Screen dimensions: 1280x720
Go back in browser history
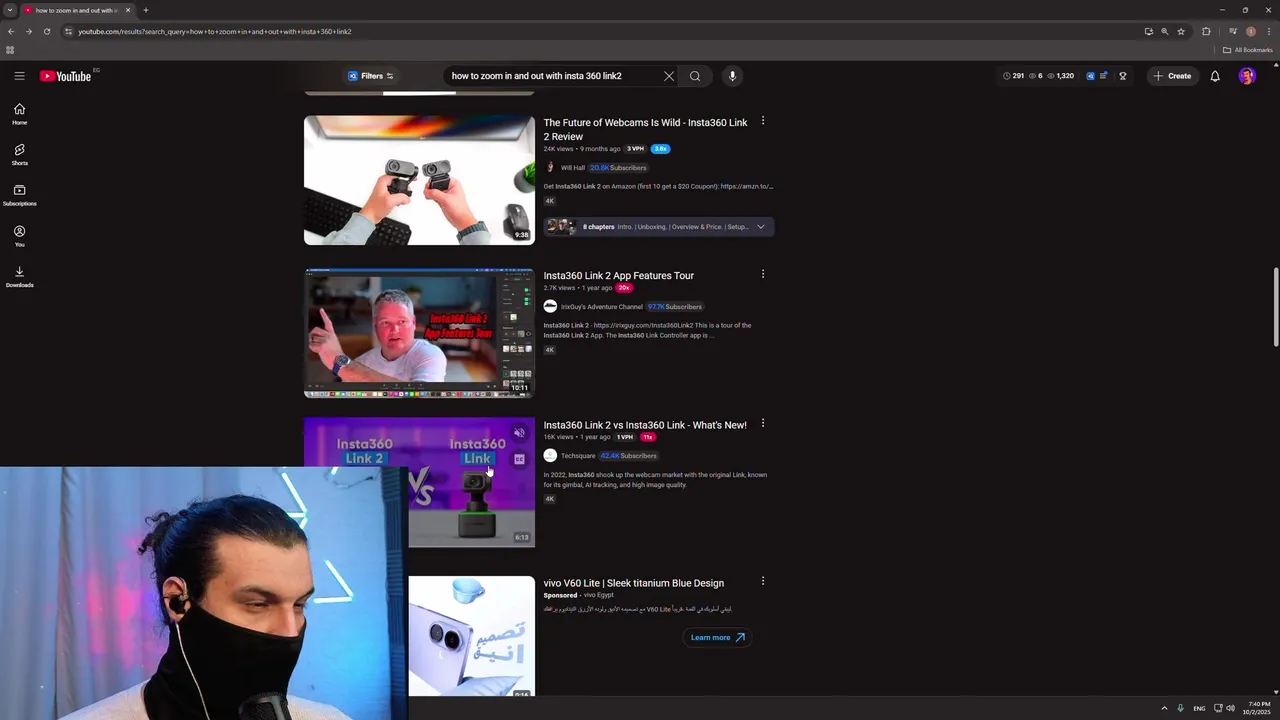11,31
